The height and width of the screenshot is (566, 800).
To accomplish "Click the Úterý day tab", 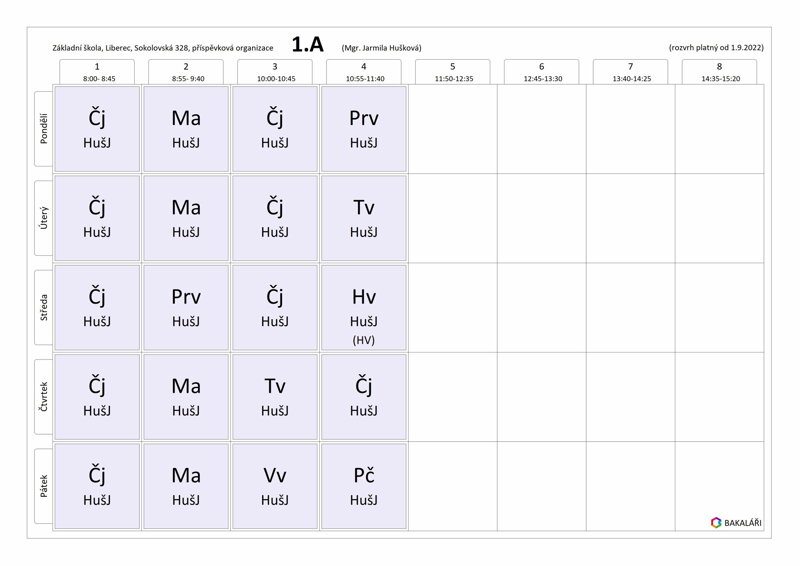I will click(43, 218).
